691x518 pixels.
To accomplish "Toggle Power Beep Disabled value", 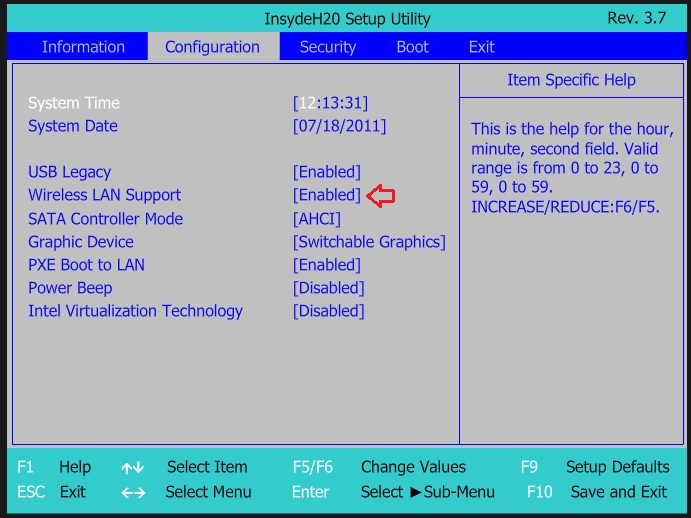I will [328, 288].
